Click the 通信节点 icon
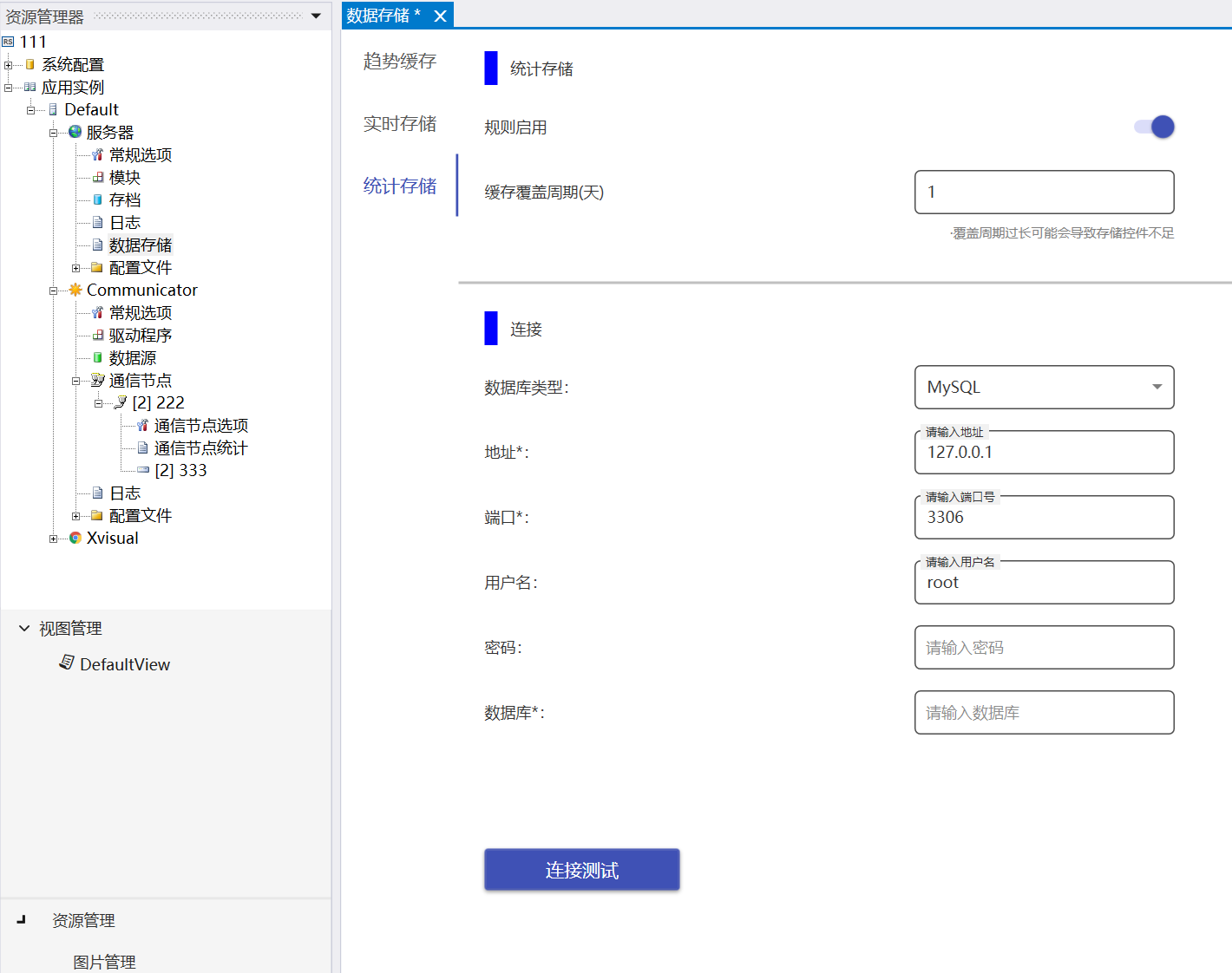The image size is (1232, 973). [x=98, y=380]
